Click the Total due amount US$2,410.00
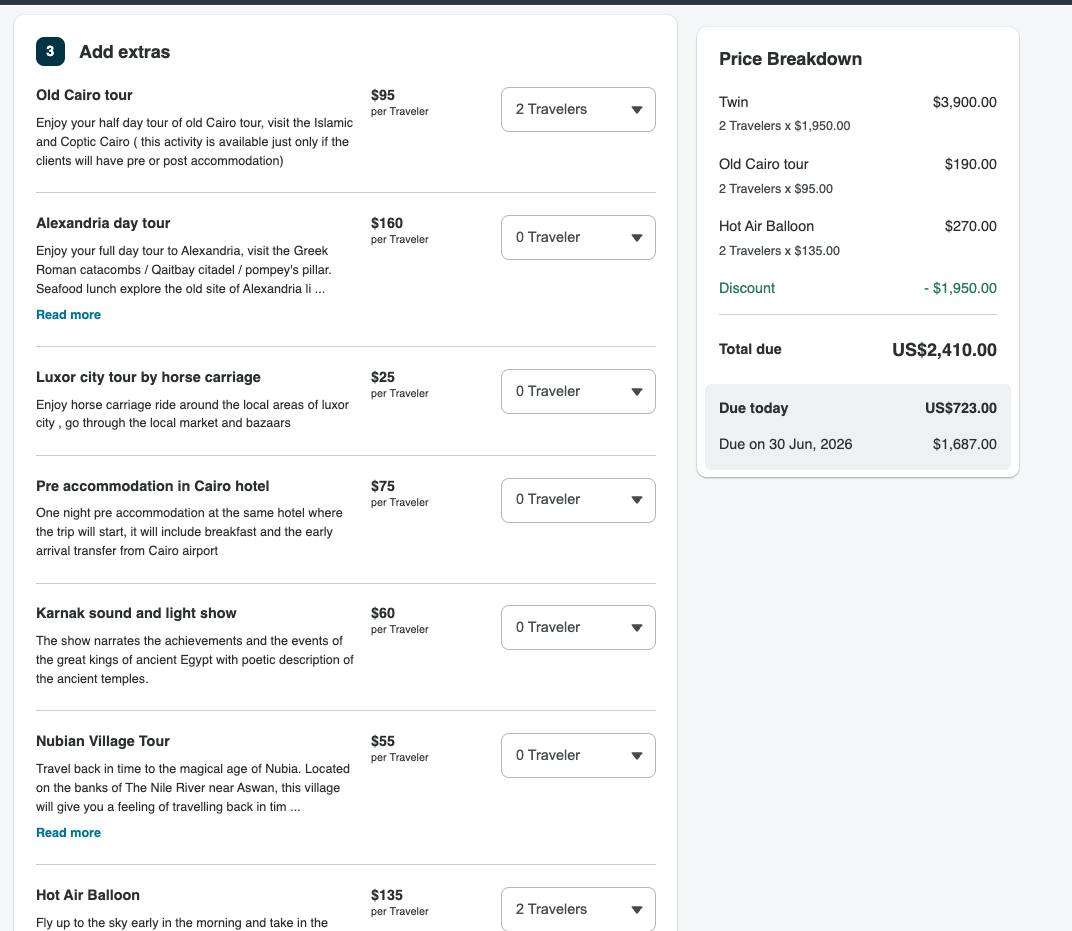 coord(944,350)
